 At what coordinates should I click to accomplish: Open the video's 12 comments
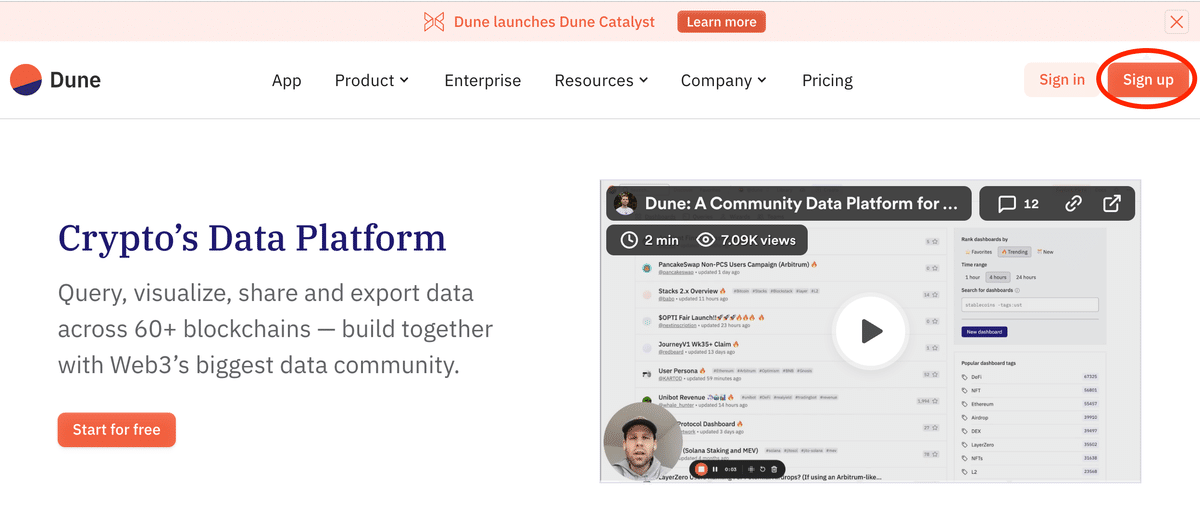[1019, 203]
